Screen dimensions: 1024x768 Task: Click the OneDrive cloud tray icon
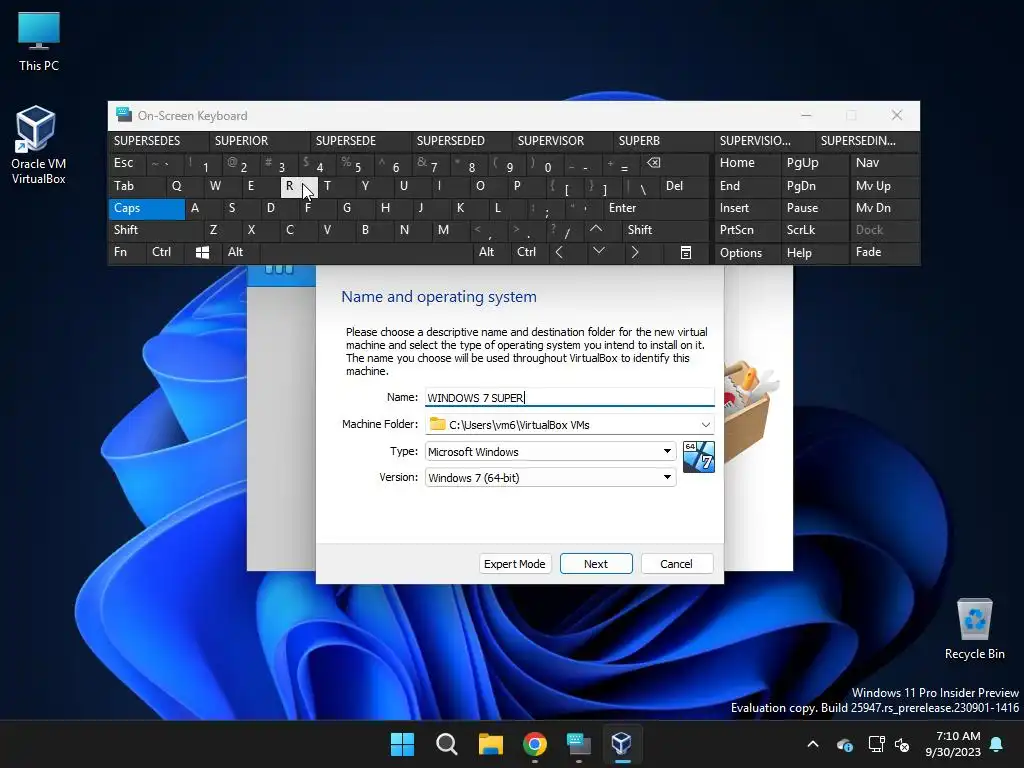(x=844, y=744)
